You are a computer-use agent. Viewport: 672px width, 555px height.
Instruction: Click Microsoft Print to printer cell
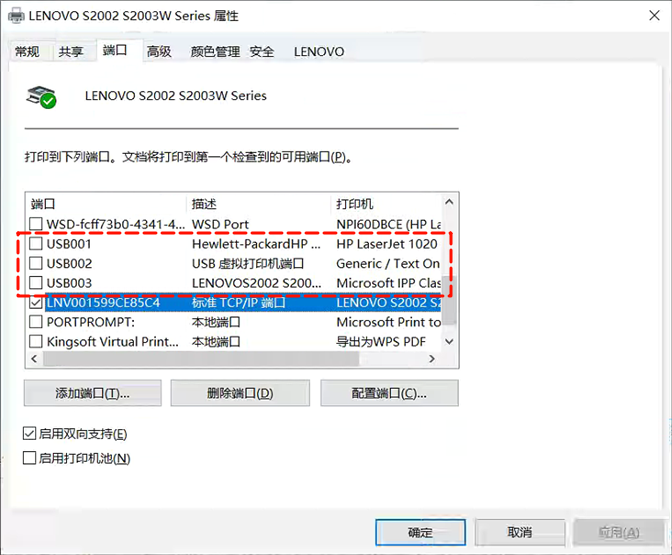coord(389,322)
